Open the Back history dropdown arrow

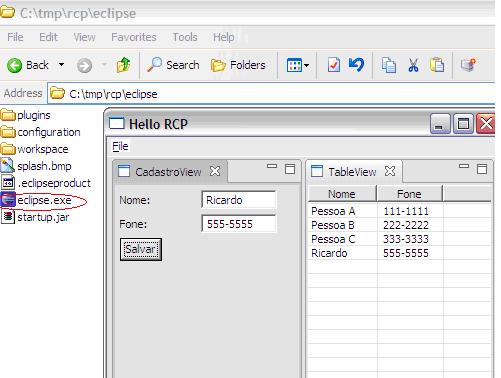coord(61,64)
